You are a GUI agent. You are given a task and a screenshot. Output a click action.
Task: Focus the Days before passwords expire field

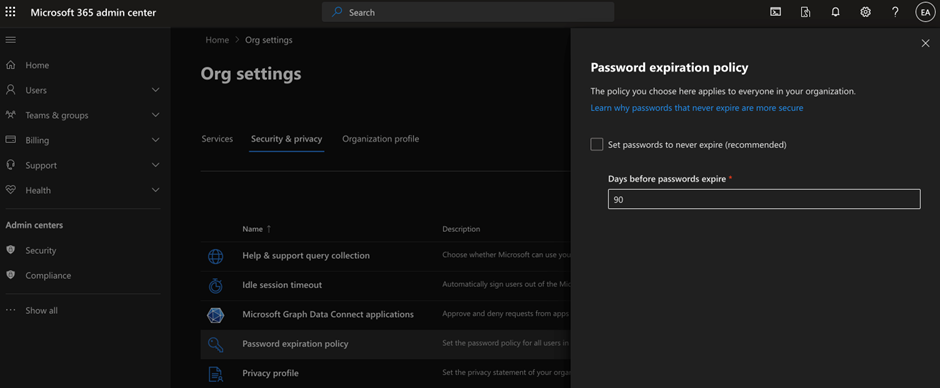click(x=764, y=199)
